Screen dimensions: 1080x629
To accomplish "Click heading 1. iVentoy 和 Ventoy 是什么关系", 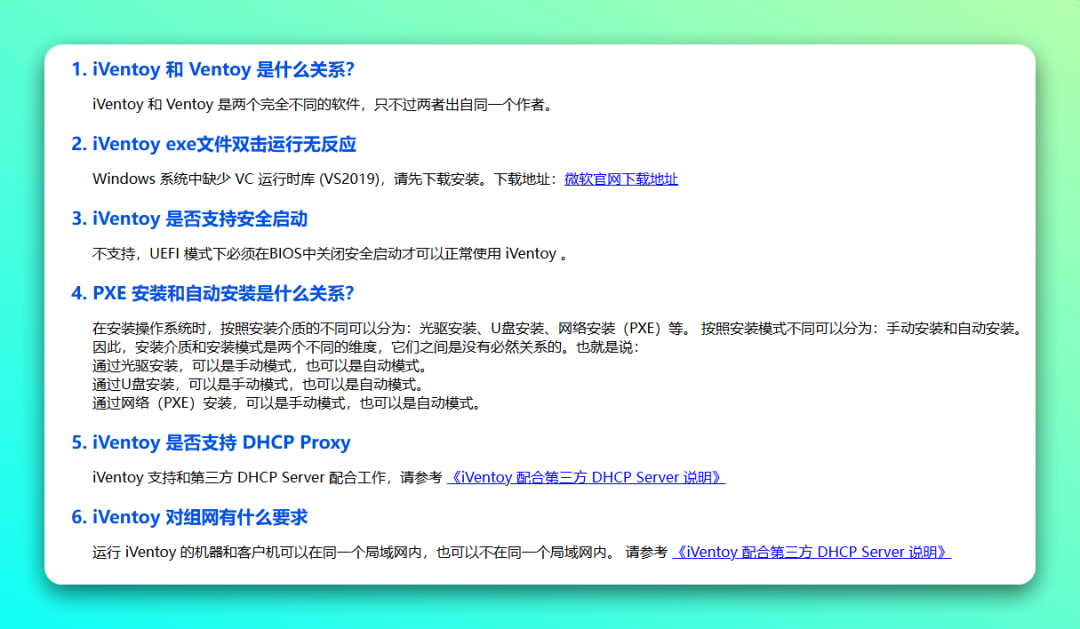I will click(212, 69).
